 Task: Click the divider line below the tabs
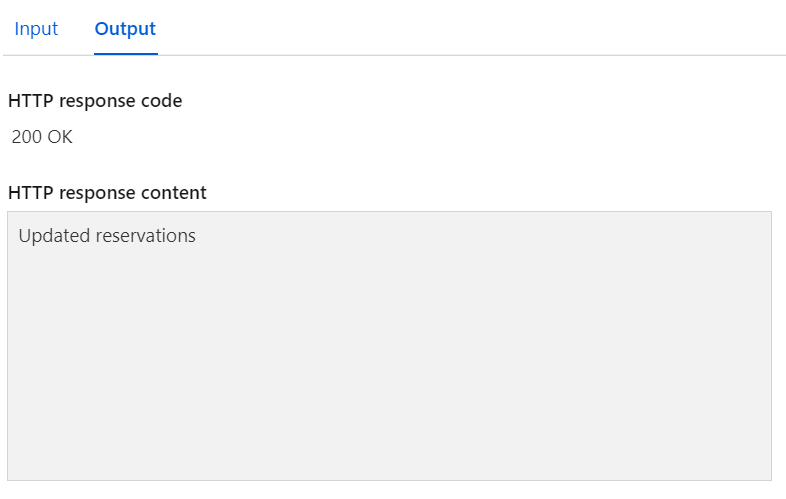pos(450,55)
